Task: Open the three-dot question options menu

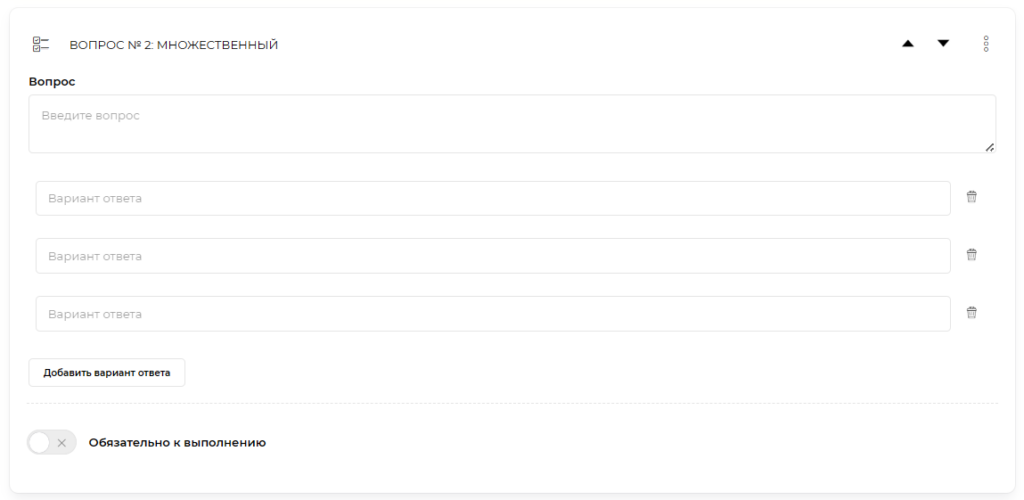Action: tap(986, 44)
